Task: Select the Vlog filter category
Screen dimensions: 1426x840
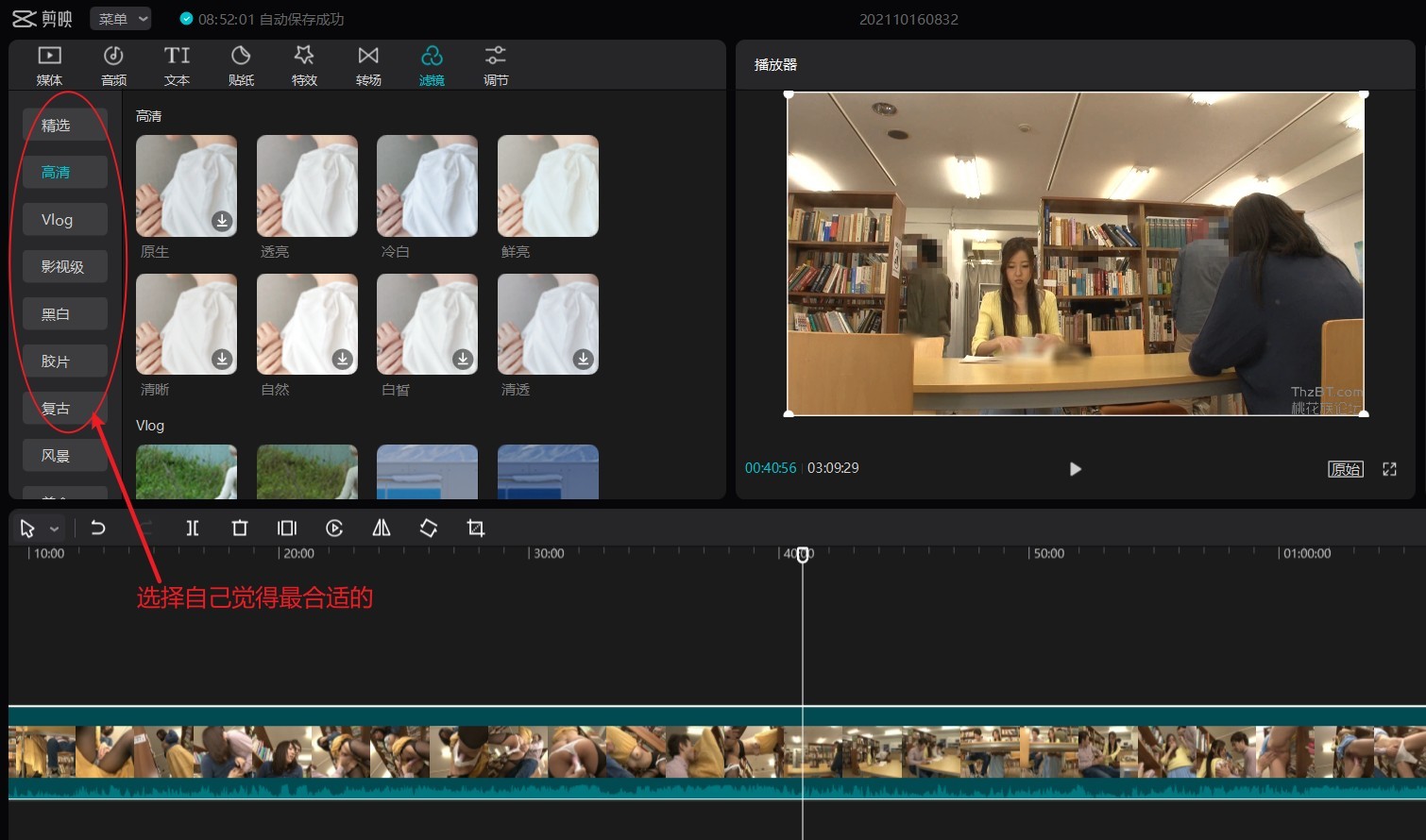Action: (x=65, y=219)
